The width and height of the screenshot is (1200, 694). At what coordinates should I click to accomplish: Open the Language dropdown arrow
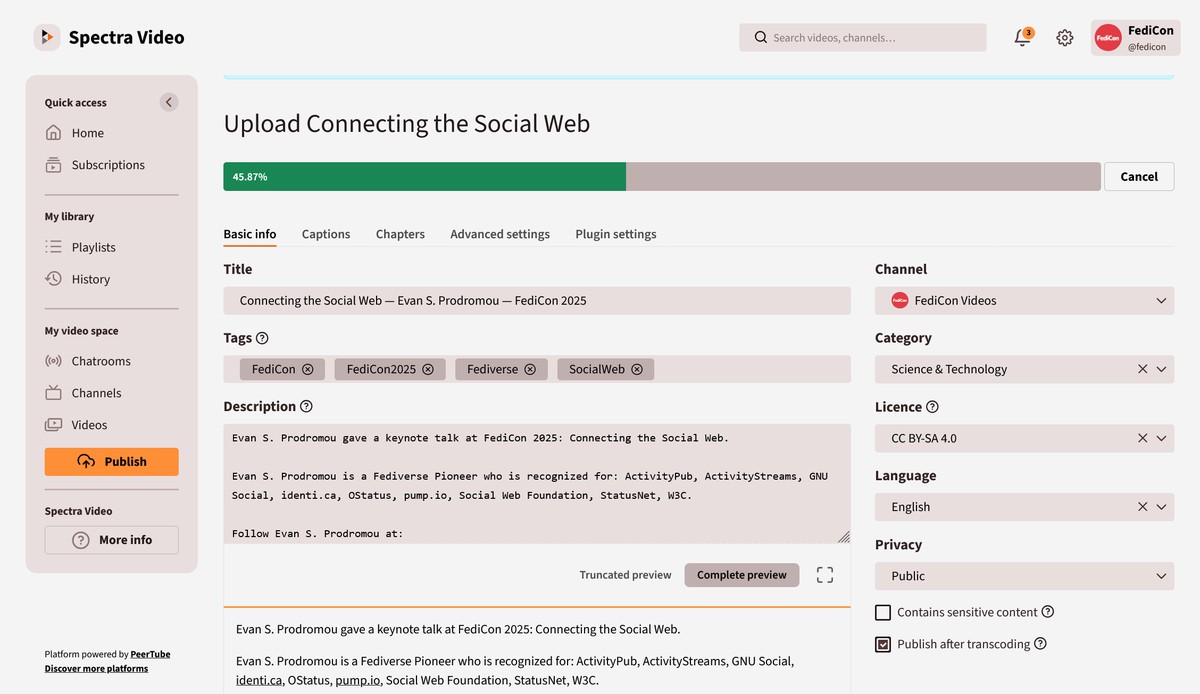pyautogui.click(x=1161, y=507)
